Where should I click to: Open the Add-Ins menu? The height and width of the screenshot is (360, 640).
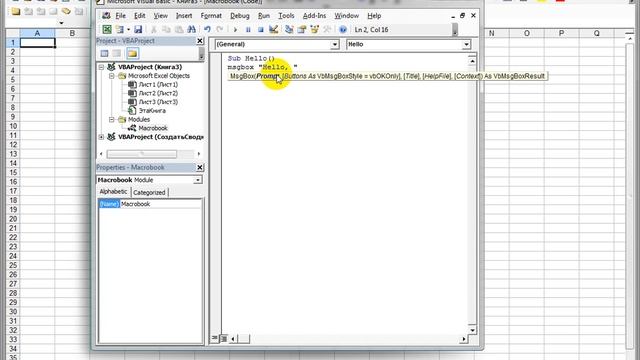tap(314, 16)
